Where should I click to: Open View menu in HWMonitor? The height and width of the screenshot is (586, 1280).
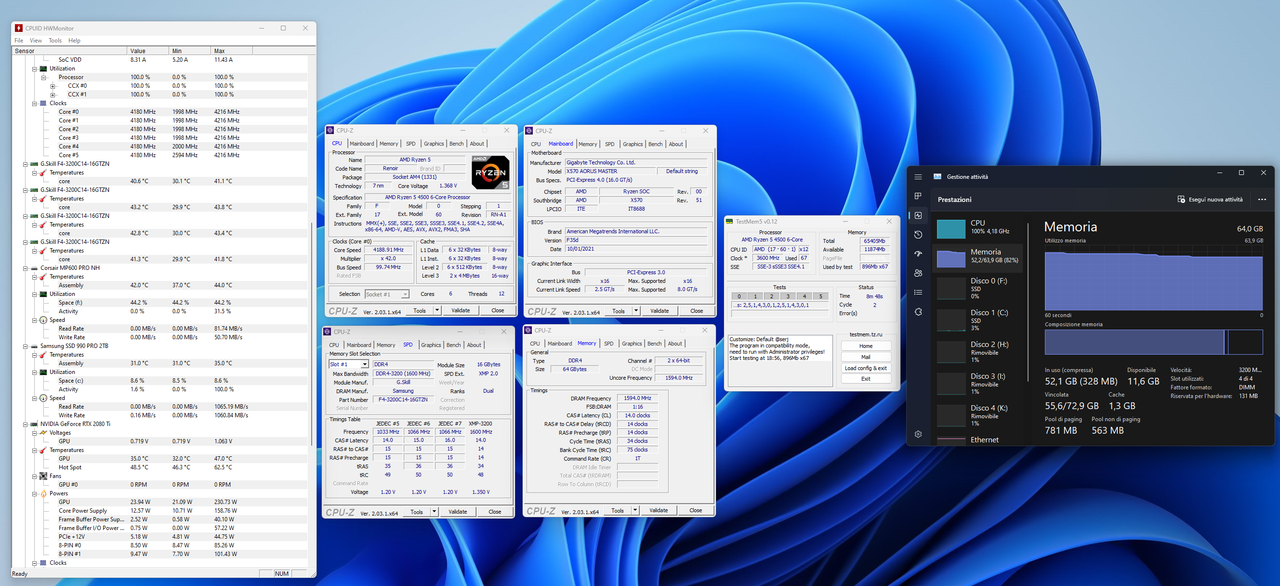pos(36,40)
